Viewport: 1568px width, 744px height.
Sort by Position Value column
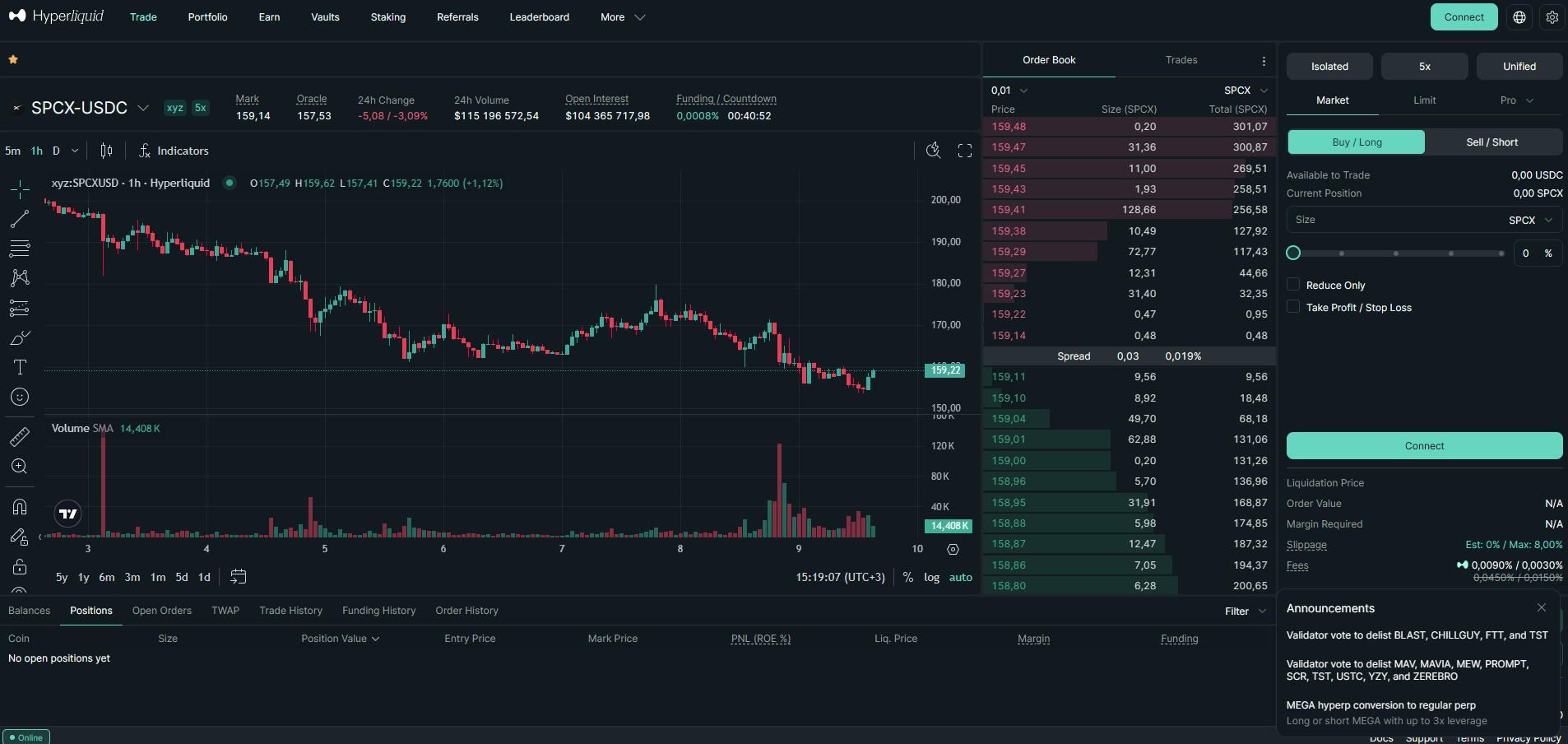(x=341, y=639)
